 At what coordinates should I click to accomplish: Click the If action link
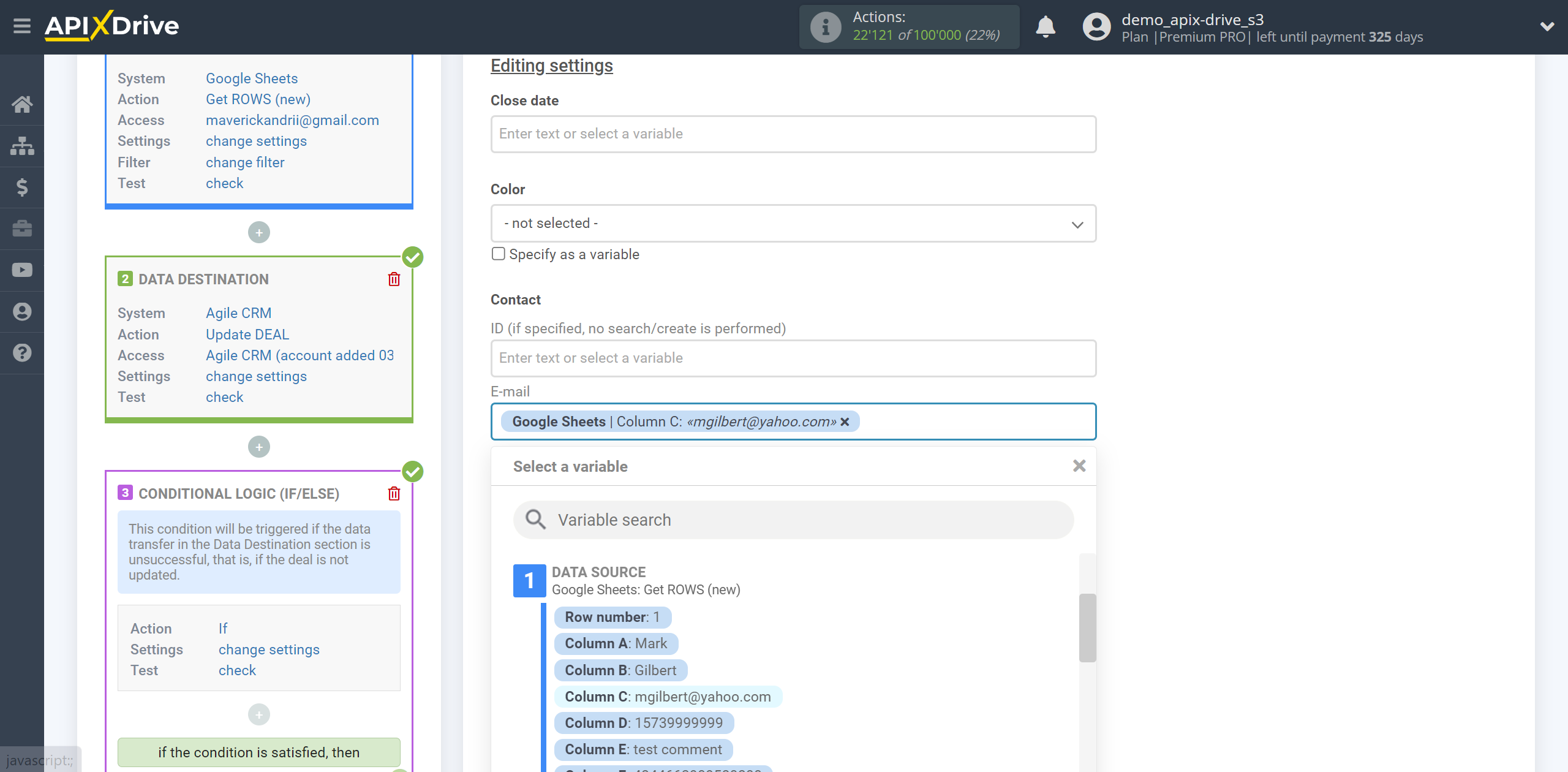click(223, 629)
